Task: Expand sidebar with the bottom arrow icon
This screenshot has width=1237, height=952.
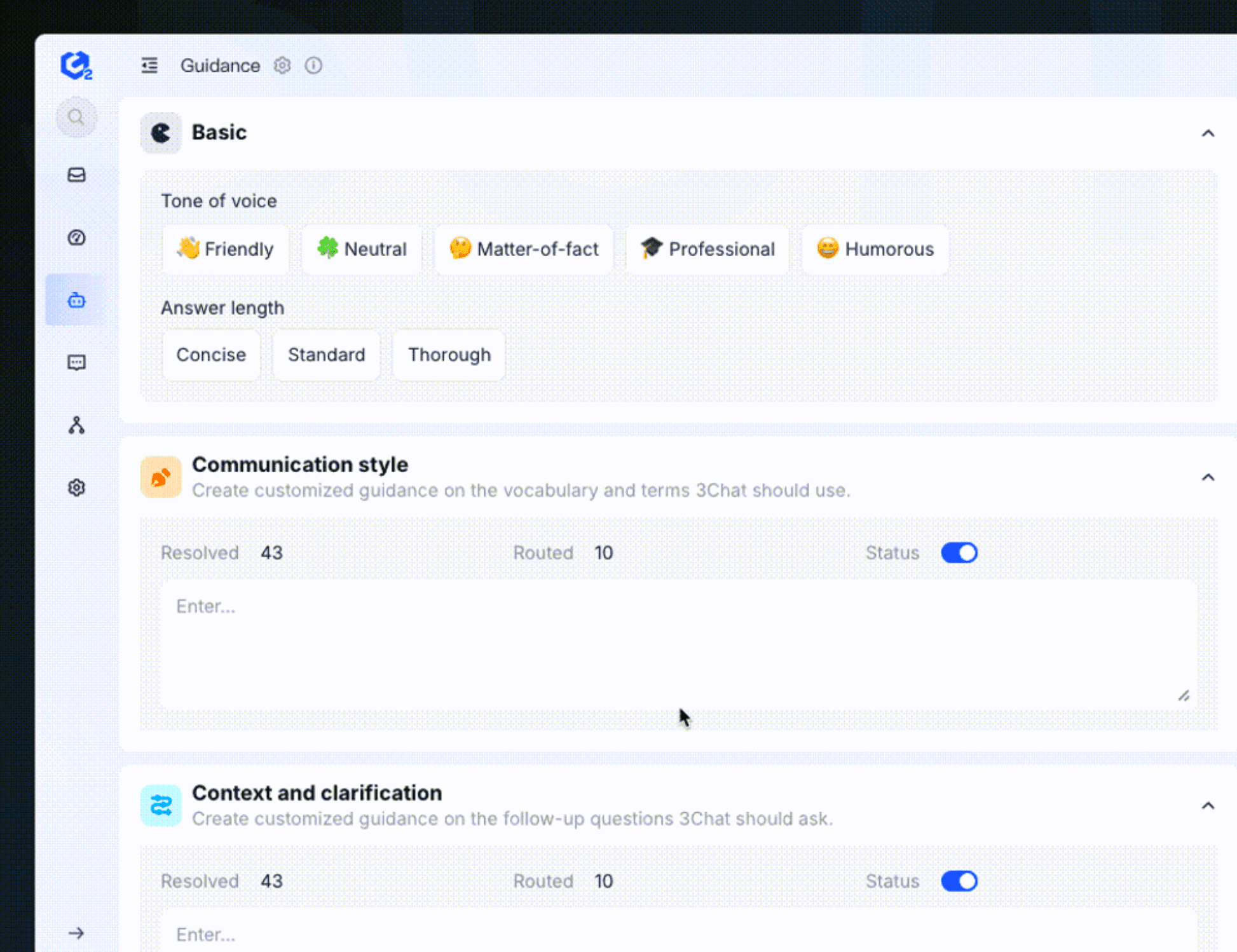Action: point(76,933)
